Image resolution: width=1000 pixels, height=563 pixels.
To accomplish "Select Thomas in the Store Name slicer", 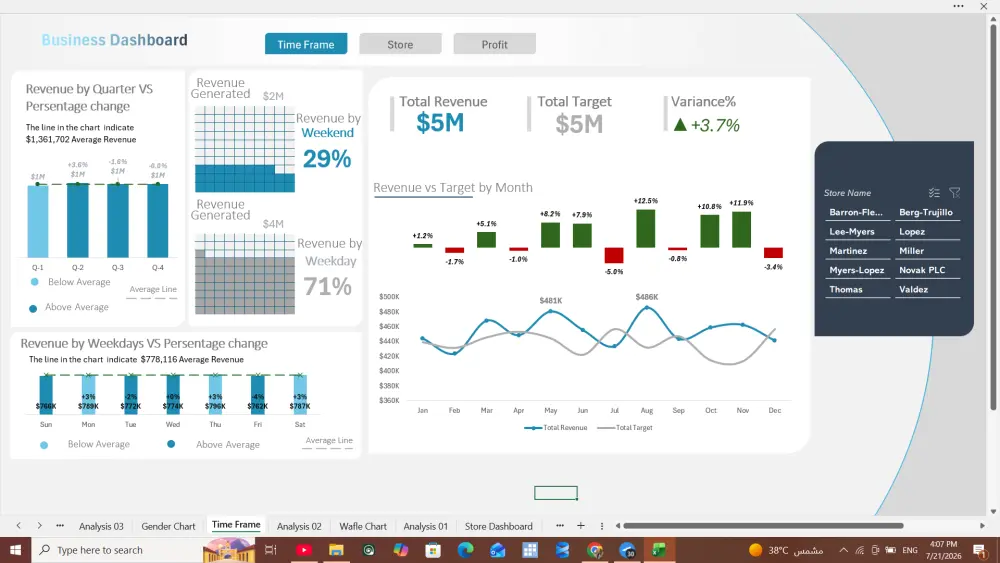I will 856,289.
